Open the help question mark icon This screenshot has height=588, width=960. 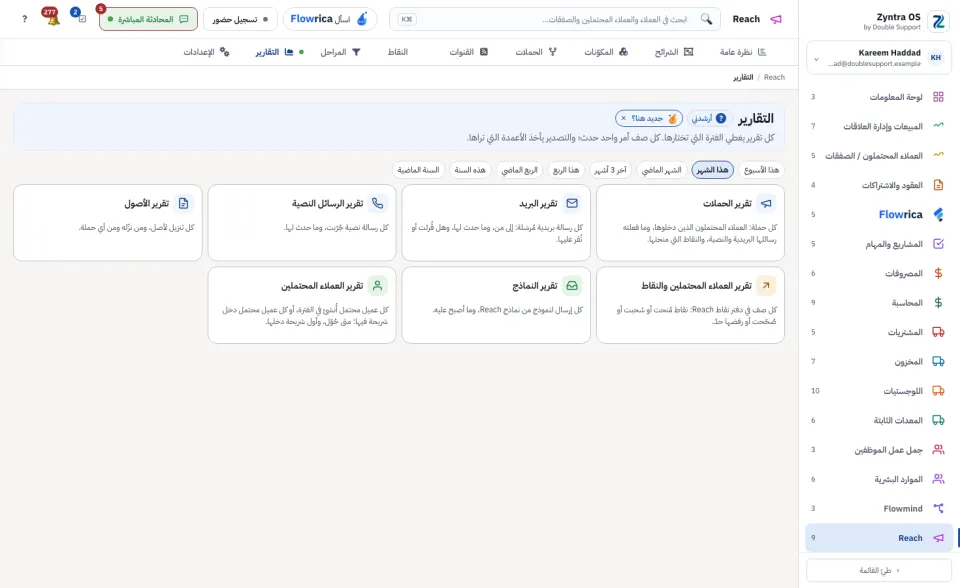(24, 19)
